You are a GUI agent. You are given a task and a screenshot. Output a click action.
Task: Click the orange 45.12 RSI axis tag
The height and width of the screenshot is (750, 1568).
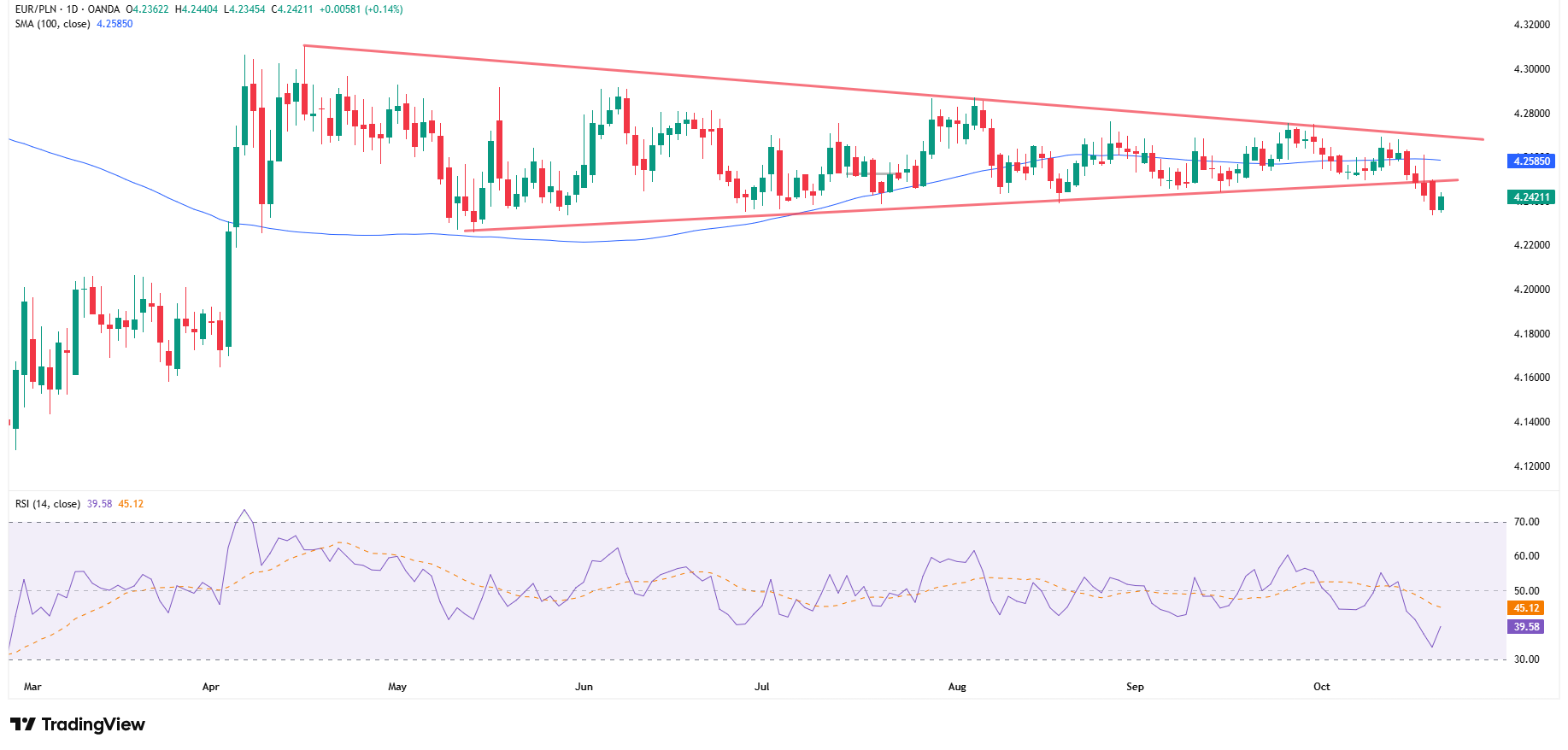(1526, 608)
